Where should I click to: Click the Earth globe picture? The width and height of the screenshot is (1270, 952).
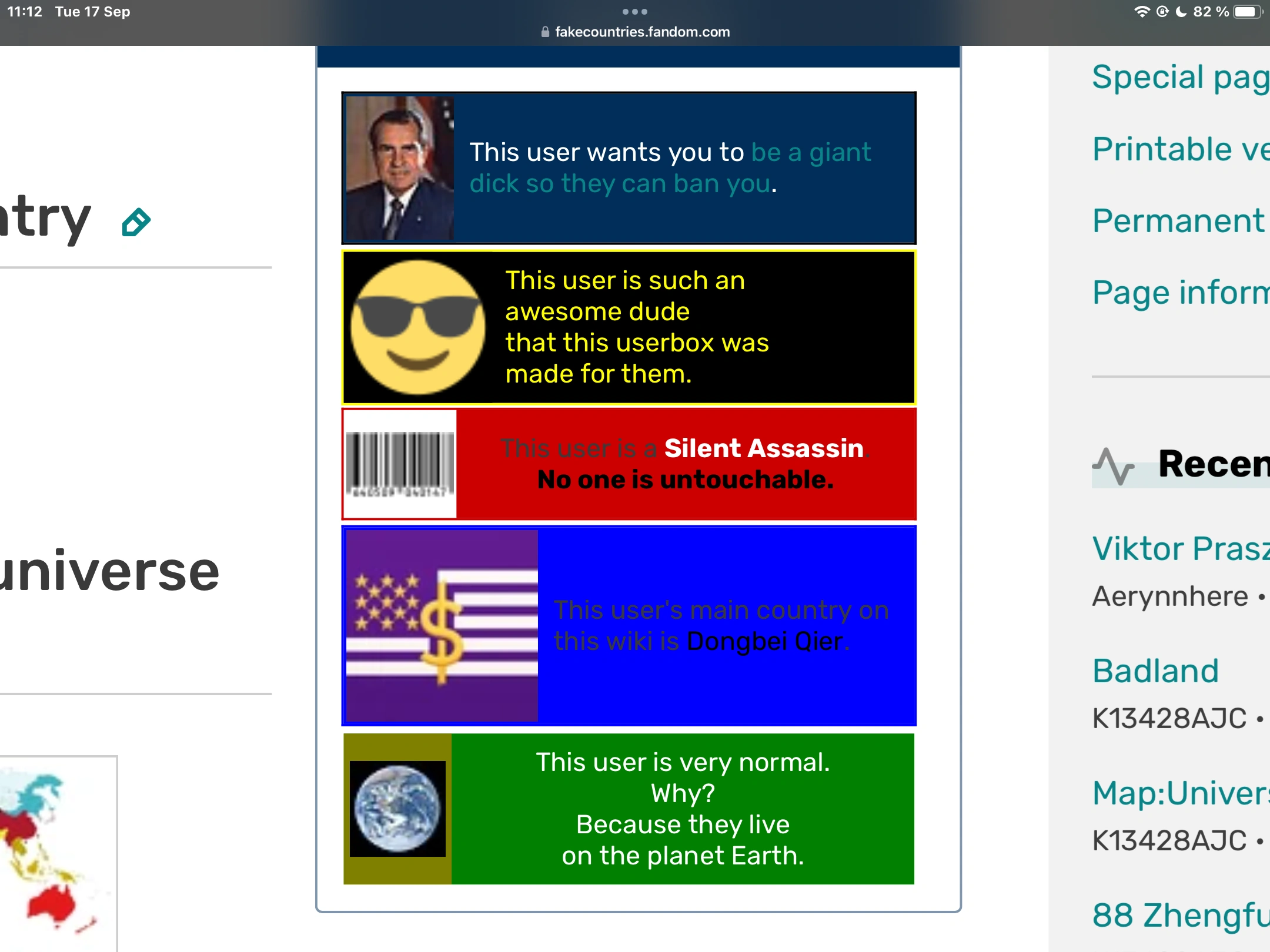click(x=397, y=809)
